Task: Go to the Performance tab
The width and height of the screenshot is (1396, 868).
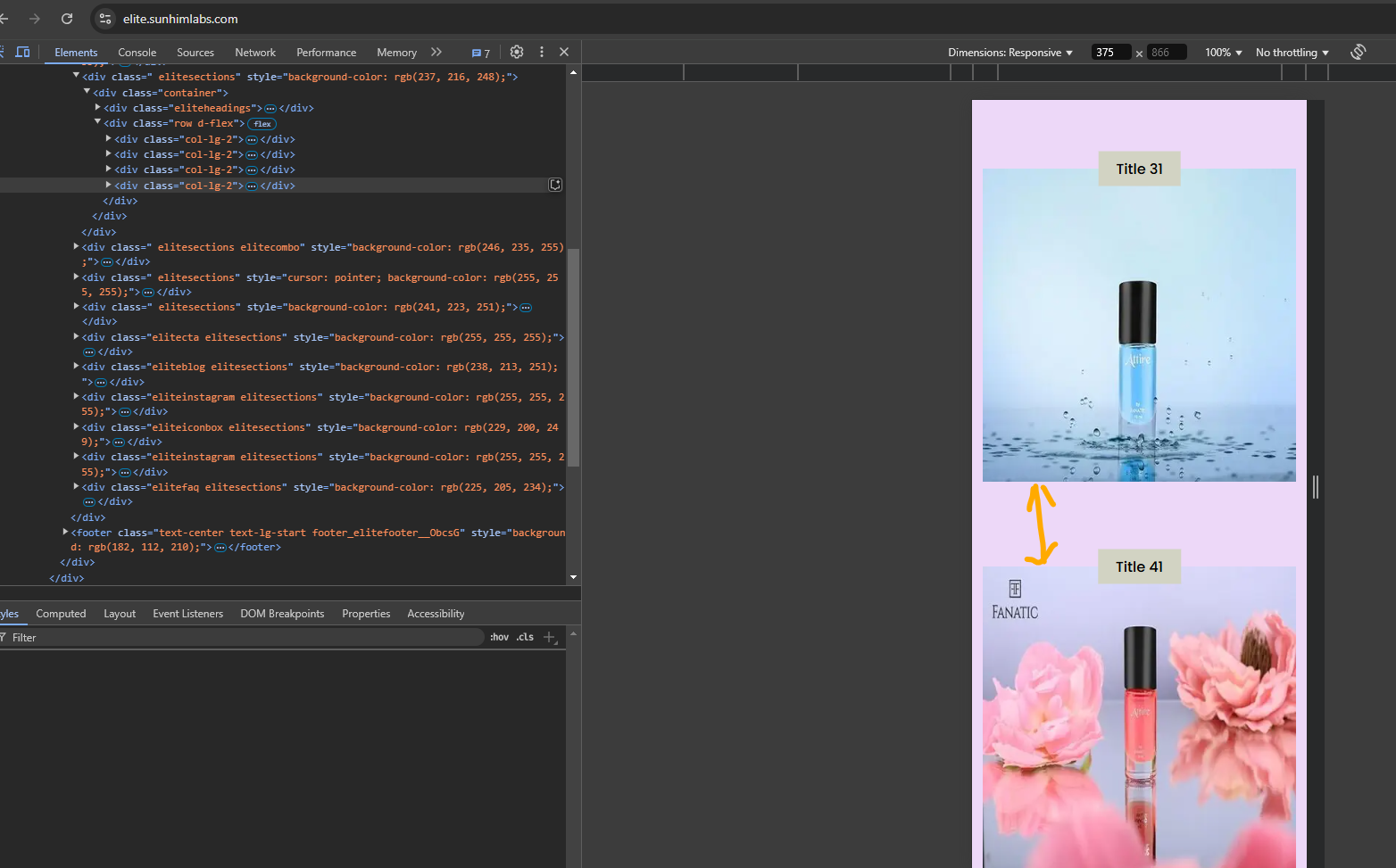Action: [326, 53]
